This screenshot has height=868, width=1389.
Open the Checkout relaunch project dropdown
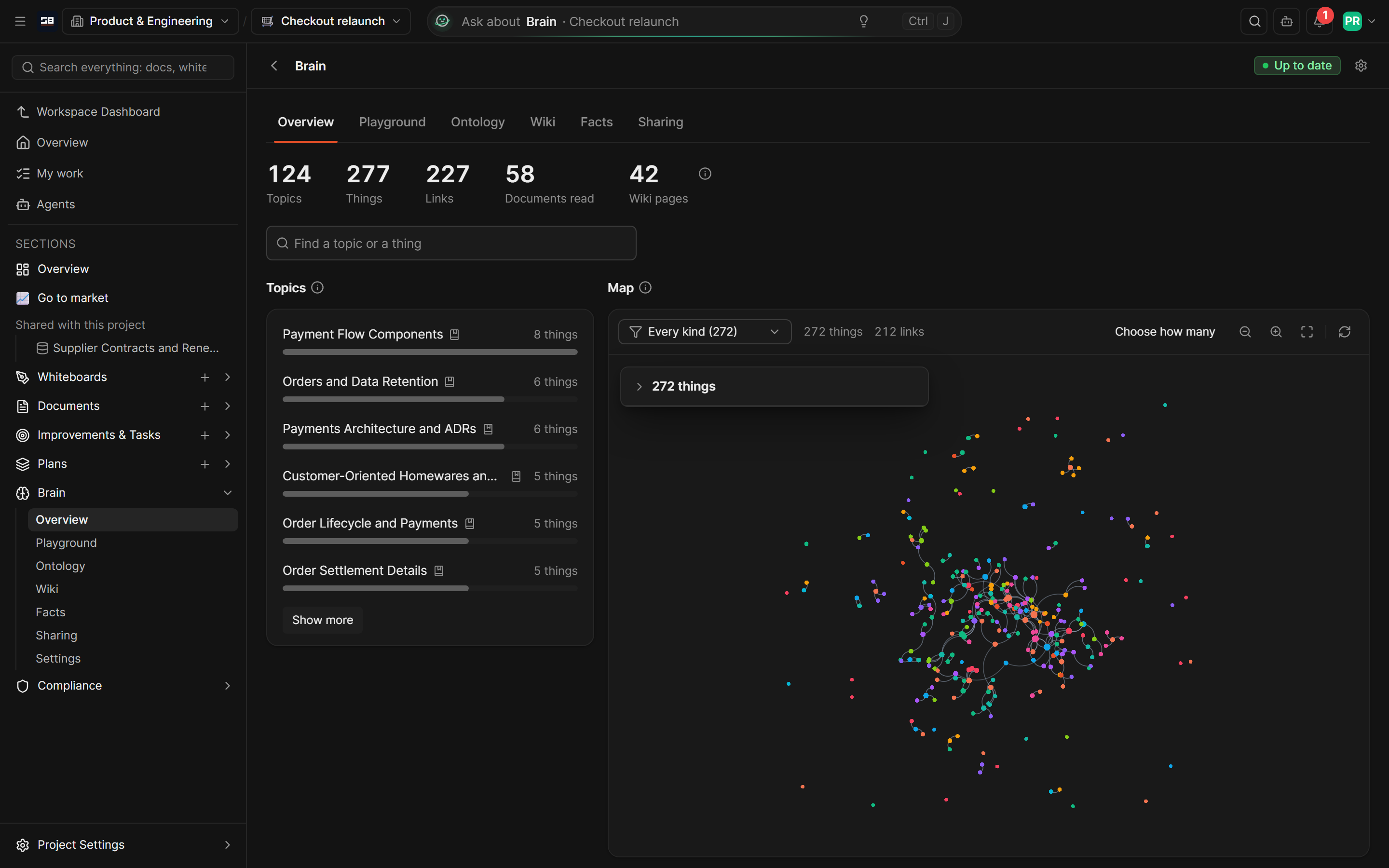pos(330,21)
